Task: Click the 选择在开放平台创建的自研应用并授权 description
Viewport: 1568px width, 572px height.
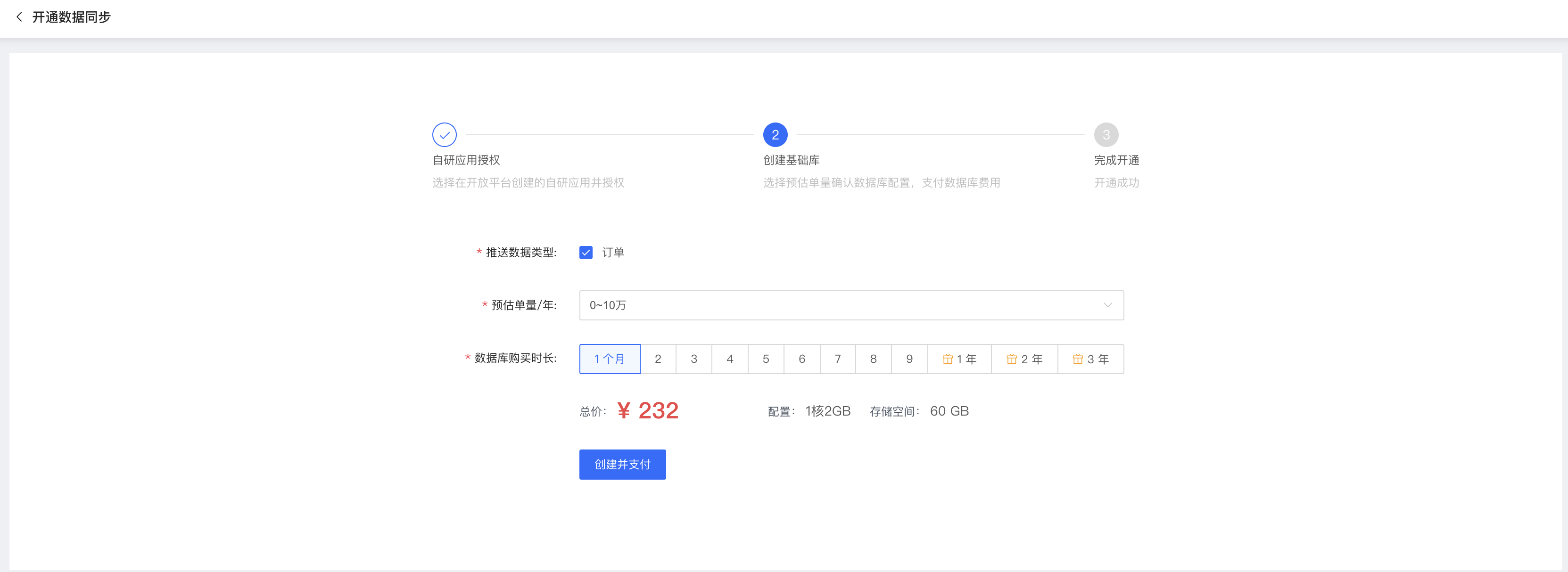Action: pyautogui.click(x=528, y=182)
